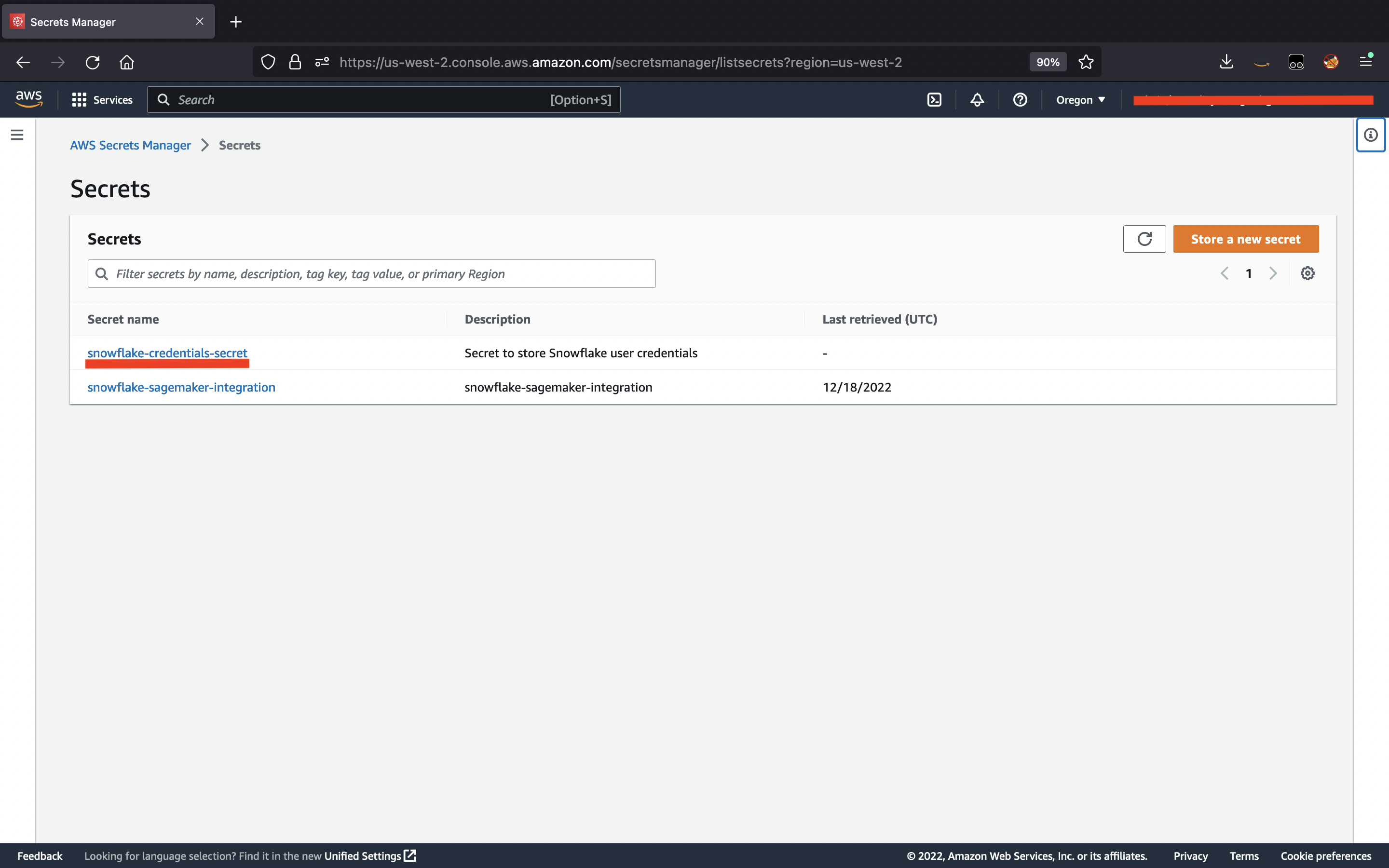This screenshot has height=868, width=1389.
Task: Click Last retrieved (UTC) column header
Action: coord(879,319)
